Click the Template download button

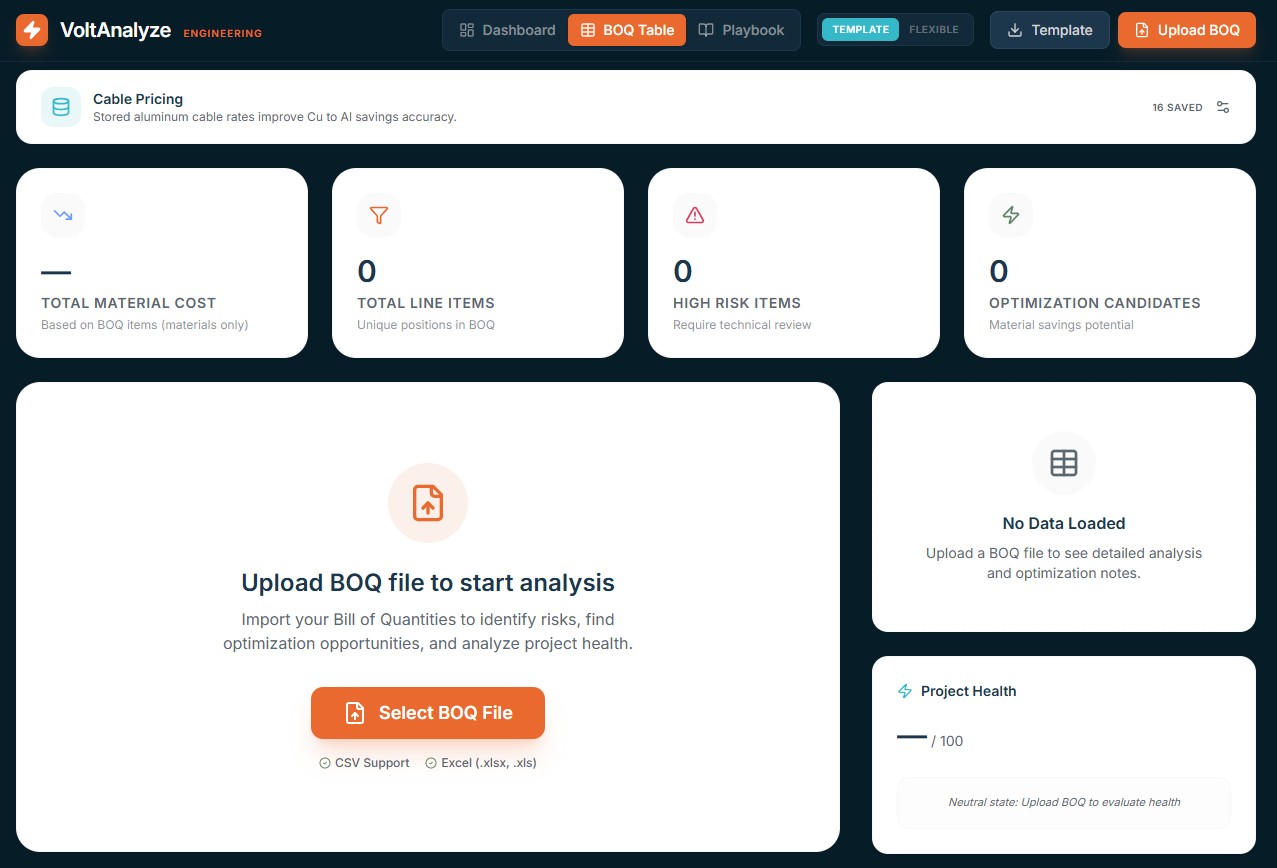[x=1050, y=30]
